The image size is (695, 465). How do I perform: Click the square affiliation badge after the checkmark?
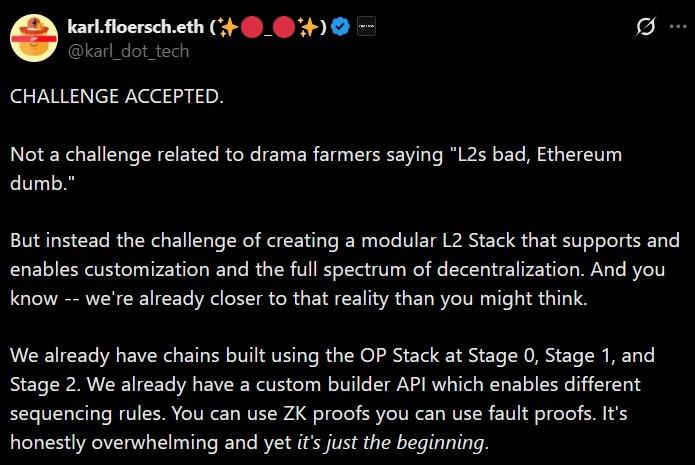pyautogui.click(x=366, y=28)
